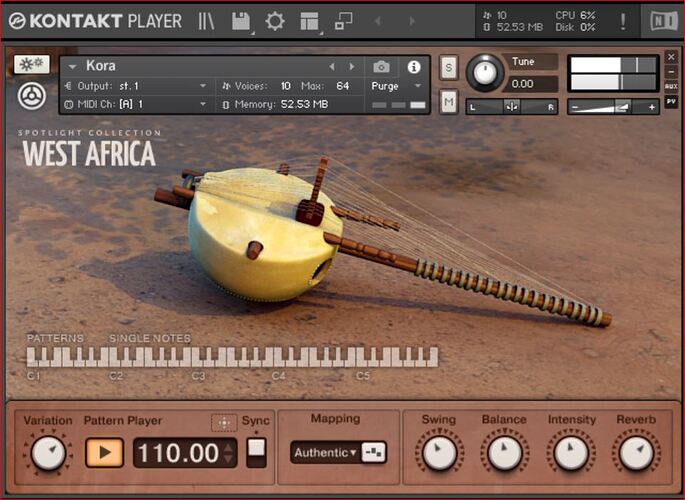685x500 pixels.
Task: Click the mapping editor icon next to Authentic
Action: (374, 453)
